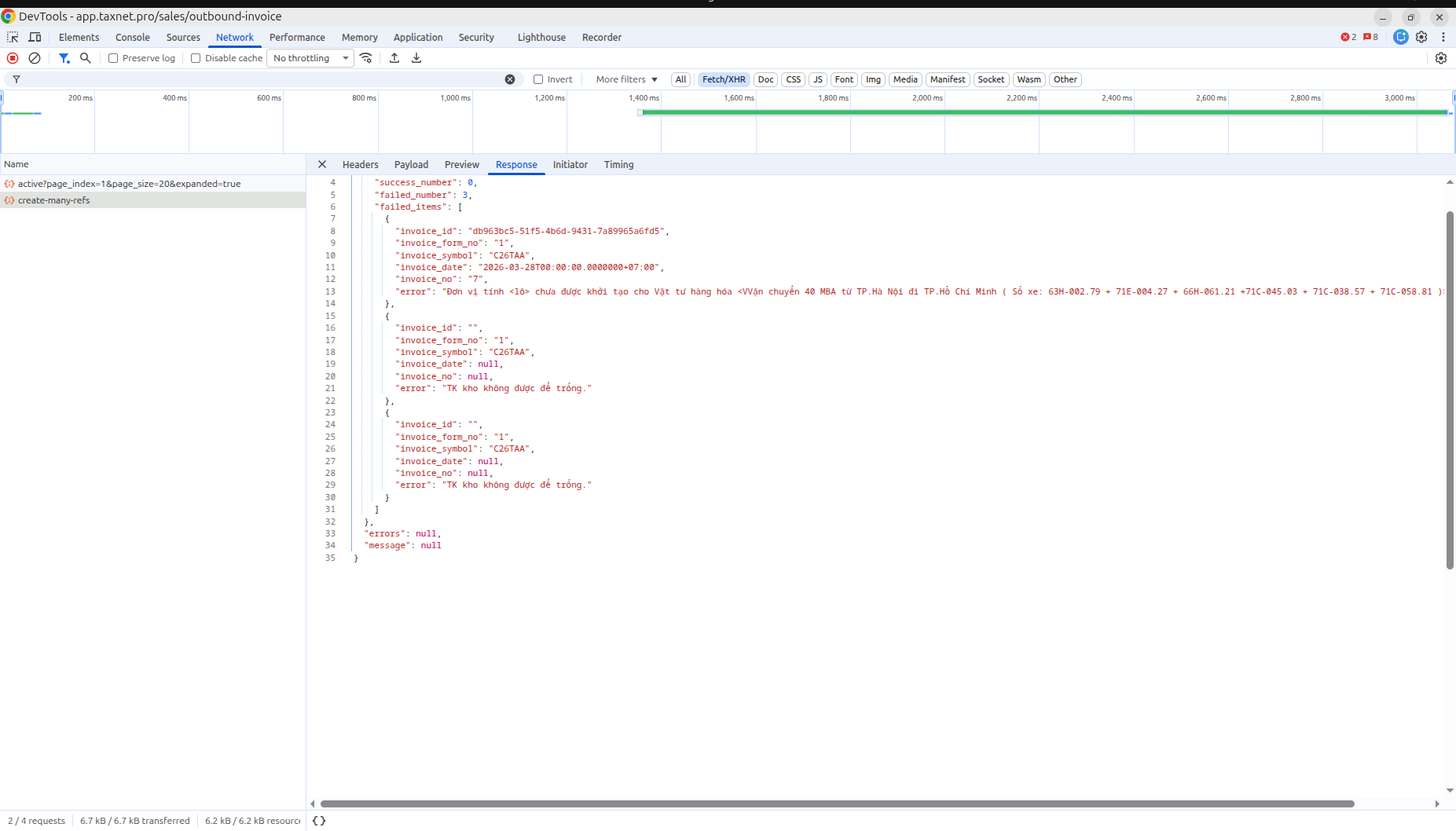Click the horizontal scrollbar in response pane

[838, 804]
